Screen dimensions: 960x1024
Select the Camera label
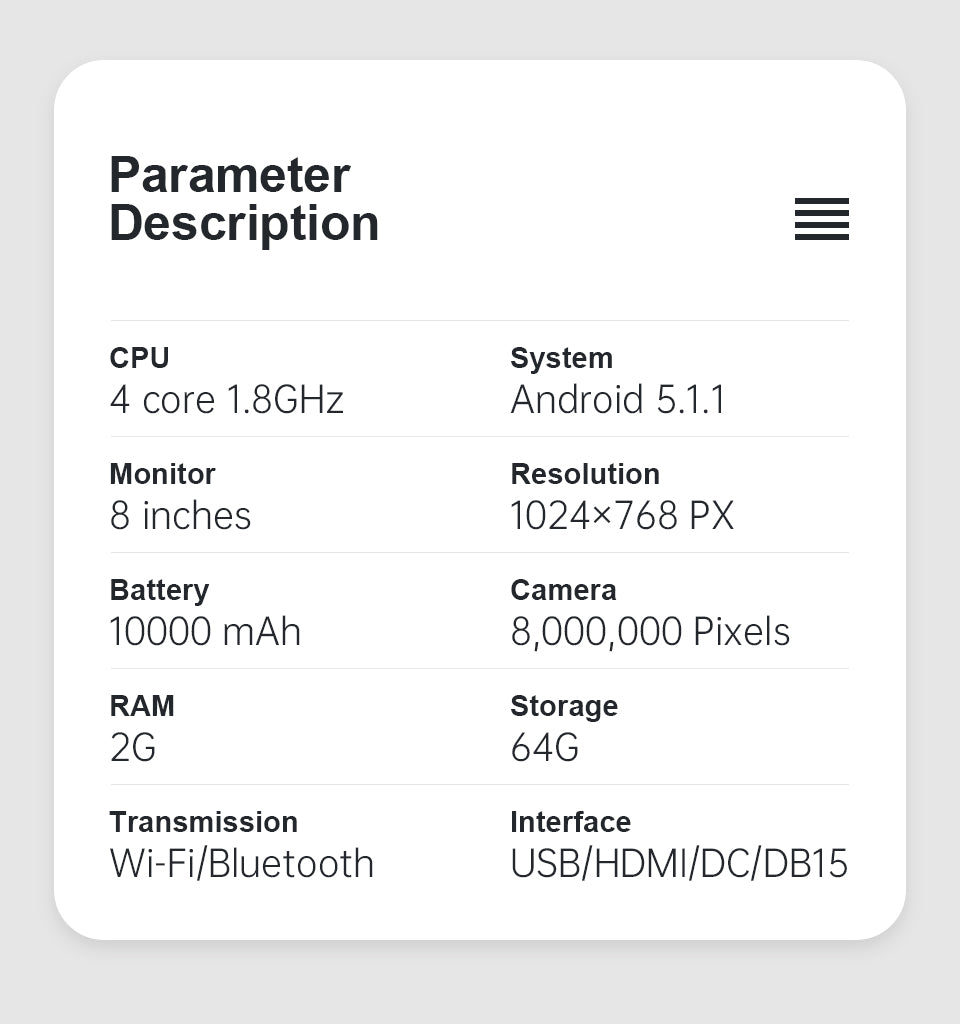pos(563,590)
